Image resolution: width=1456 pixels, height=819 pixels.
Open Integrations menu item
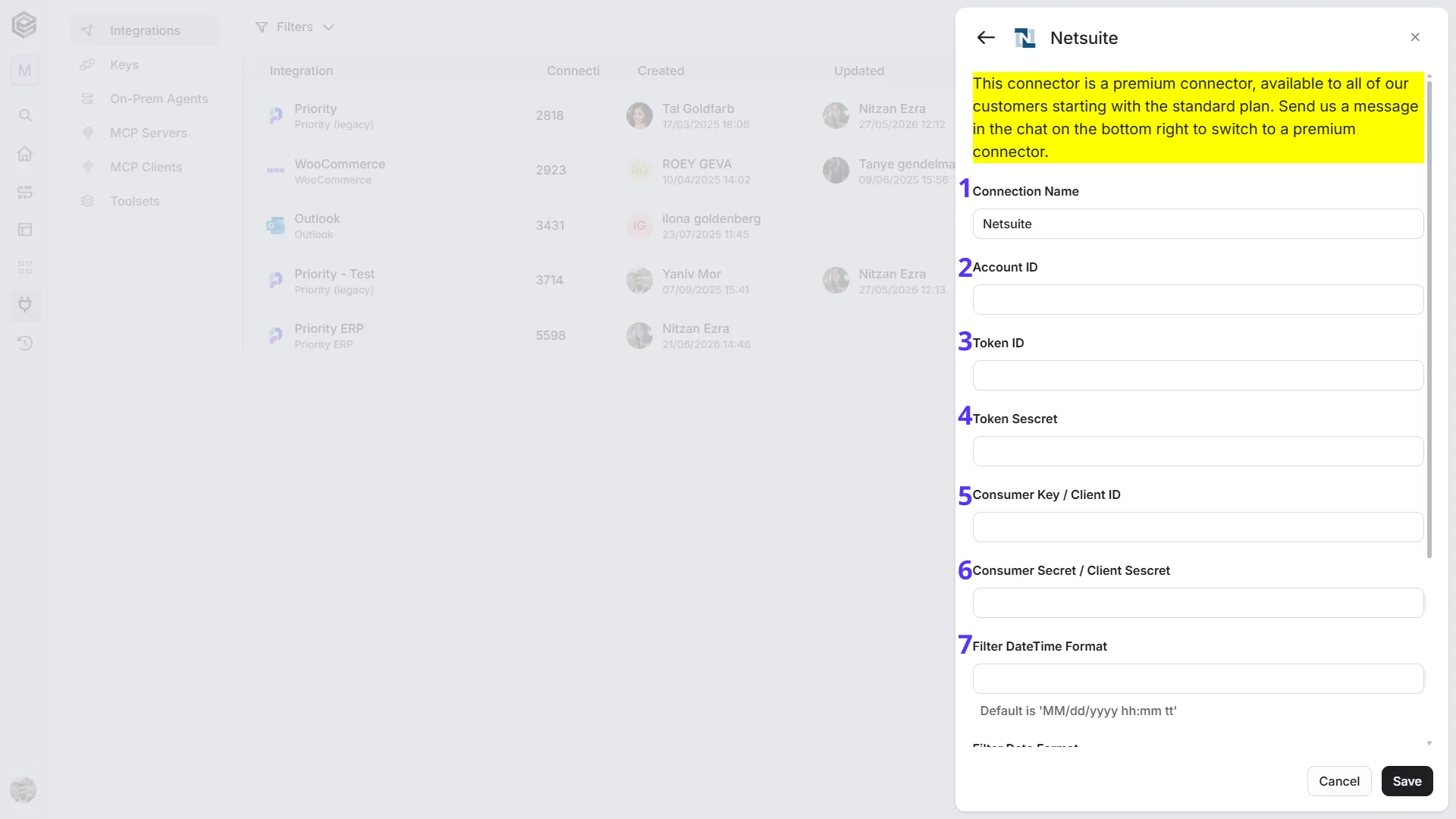click(145, 30)
